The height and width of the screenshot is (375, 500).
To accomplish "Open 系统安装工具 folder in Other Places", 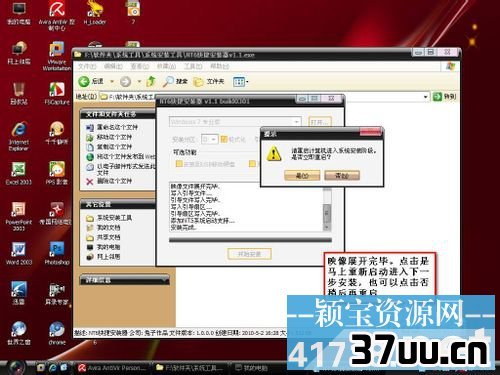I will [109, 218].
